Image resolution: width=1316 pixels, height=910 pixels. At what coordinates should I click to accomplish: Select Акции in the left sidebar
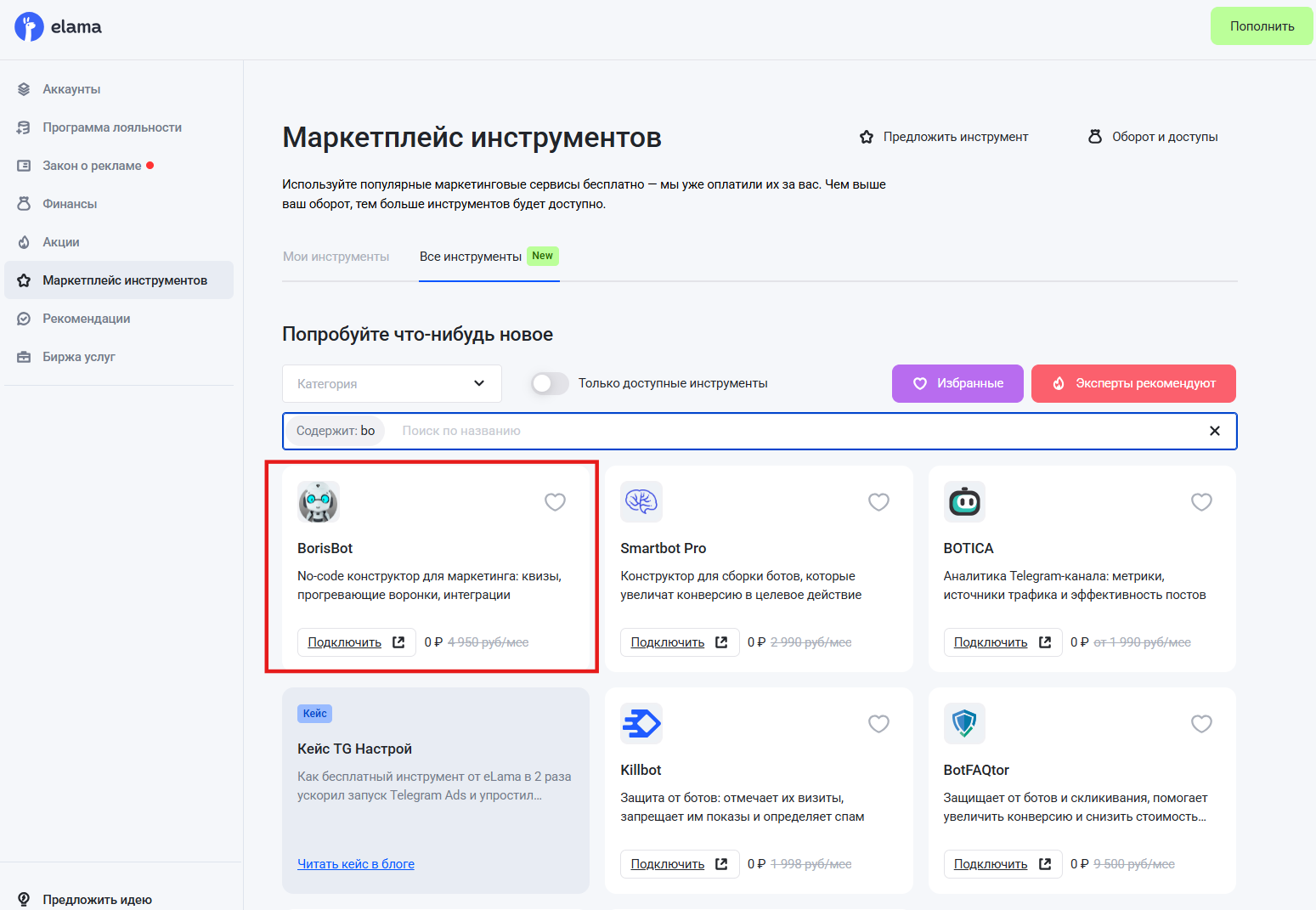(61, 241)
